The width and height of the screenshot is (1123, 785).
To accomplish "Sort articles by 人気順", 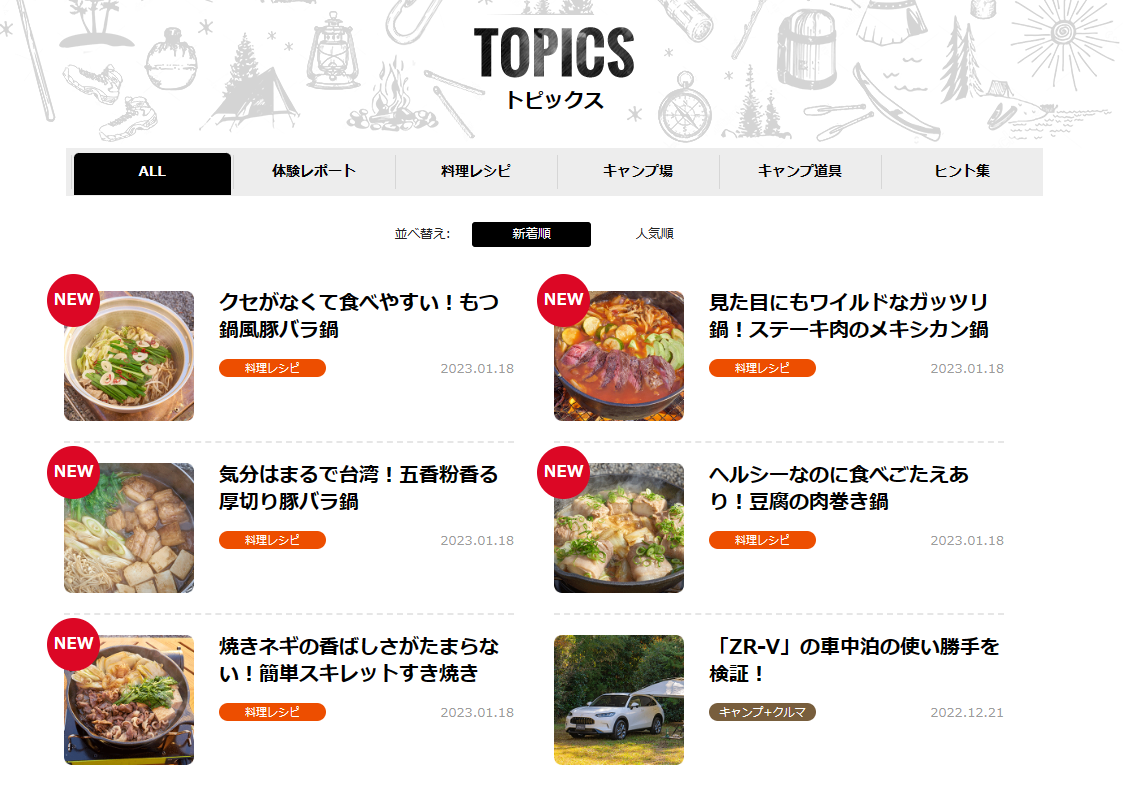I will pyautogui.click(x=655, y=234).
